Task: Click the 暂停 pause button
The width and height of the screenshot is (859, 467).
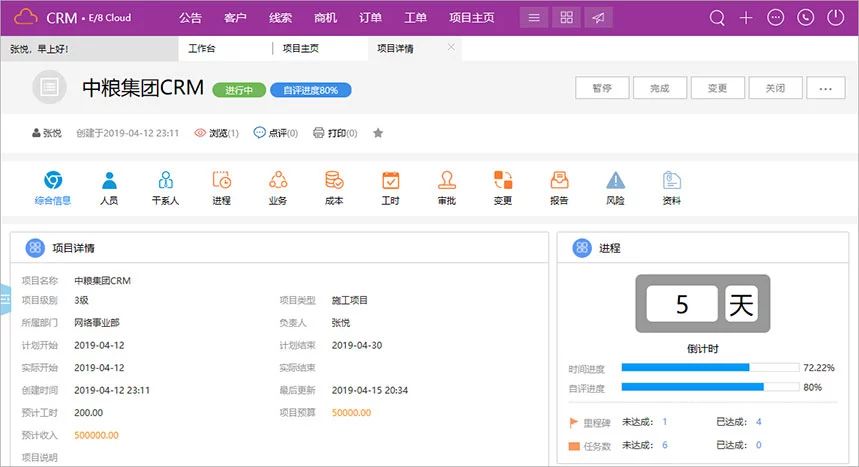Action: (x=601, y=88)
